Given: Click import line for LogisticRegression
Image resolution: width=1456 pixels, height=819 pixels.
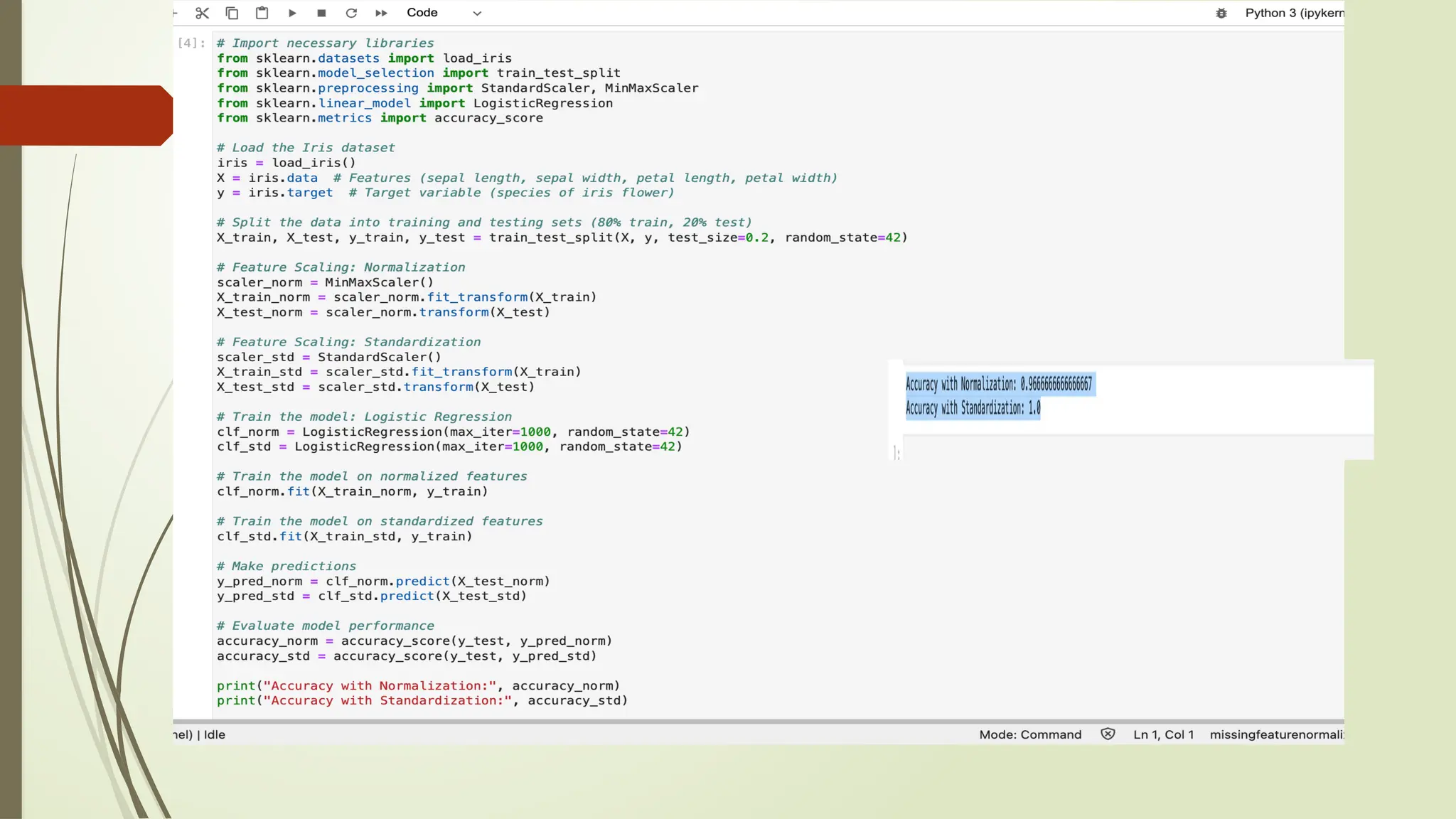Looking at the screenshot, I should click(x=414, y=103).
